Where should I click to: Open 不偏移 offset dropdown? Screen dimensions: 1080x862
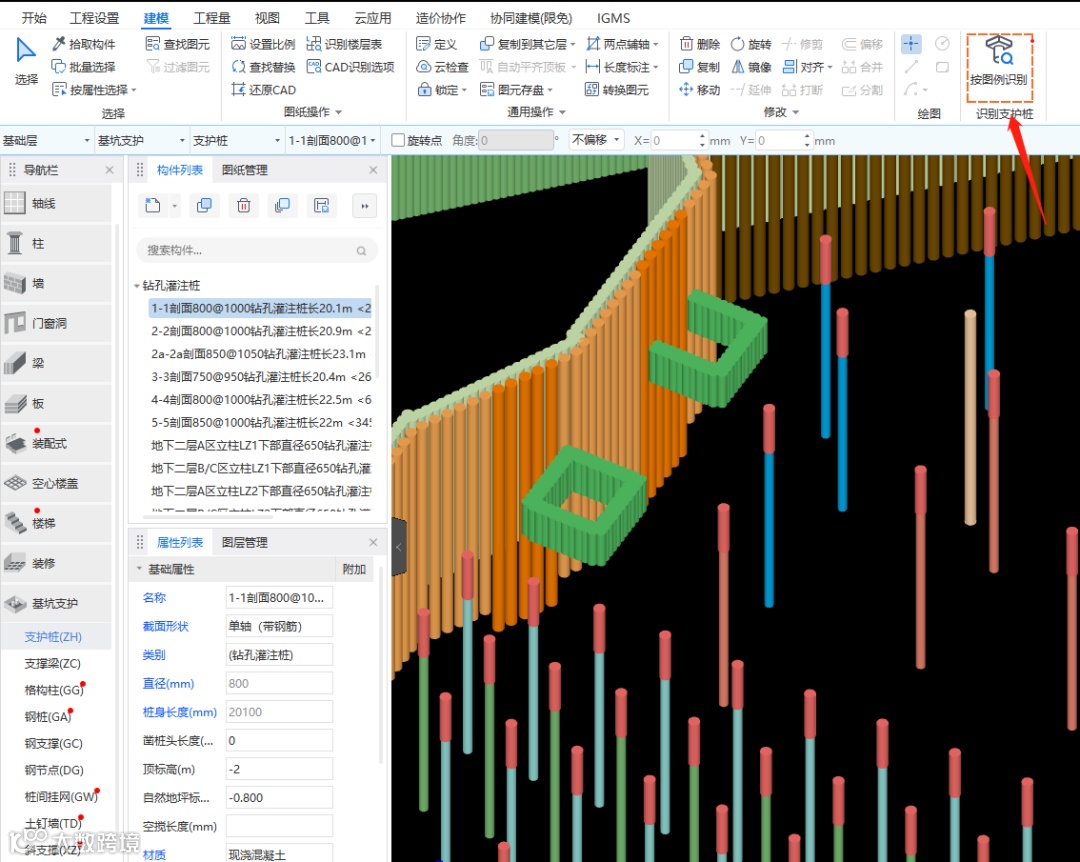tap(596, 140)
